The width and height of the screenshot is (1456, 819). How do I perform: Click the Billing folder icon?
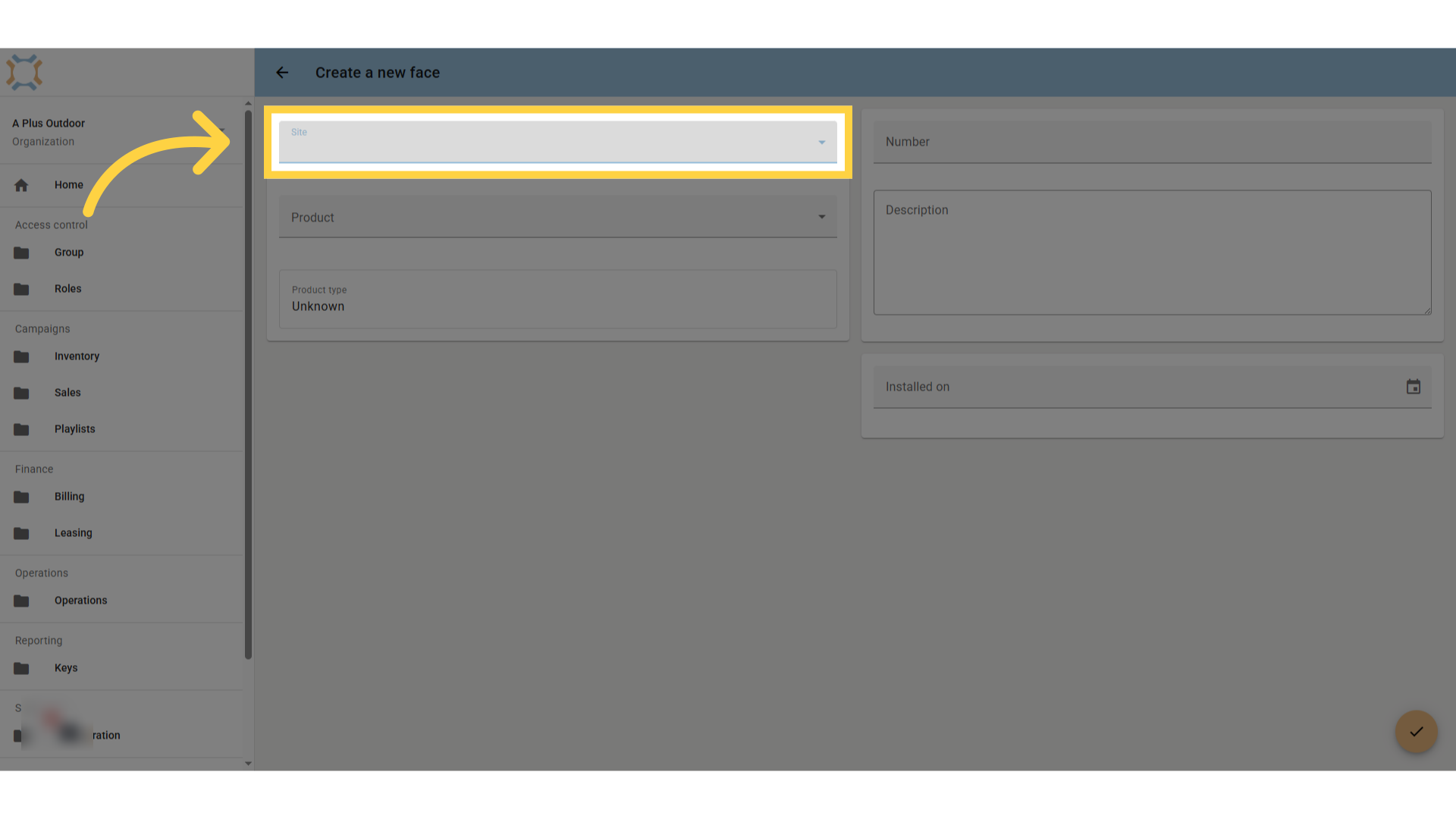(x=21, y=497)
